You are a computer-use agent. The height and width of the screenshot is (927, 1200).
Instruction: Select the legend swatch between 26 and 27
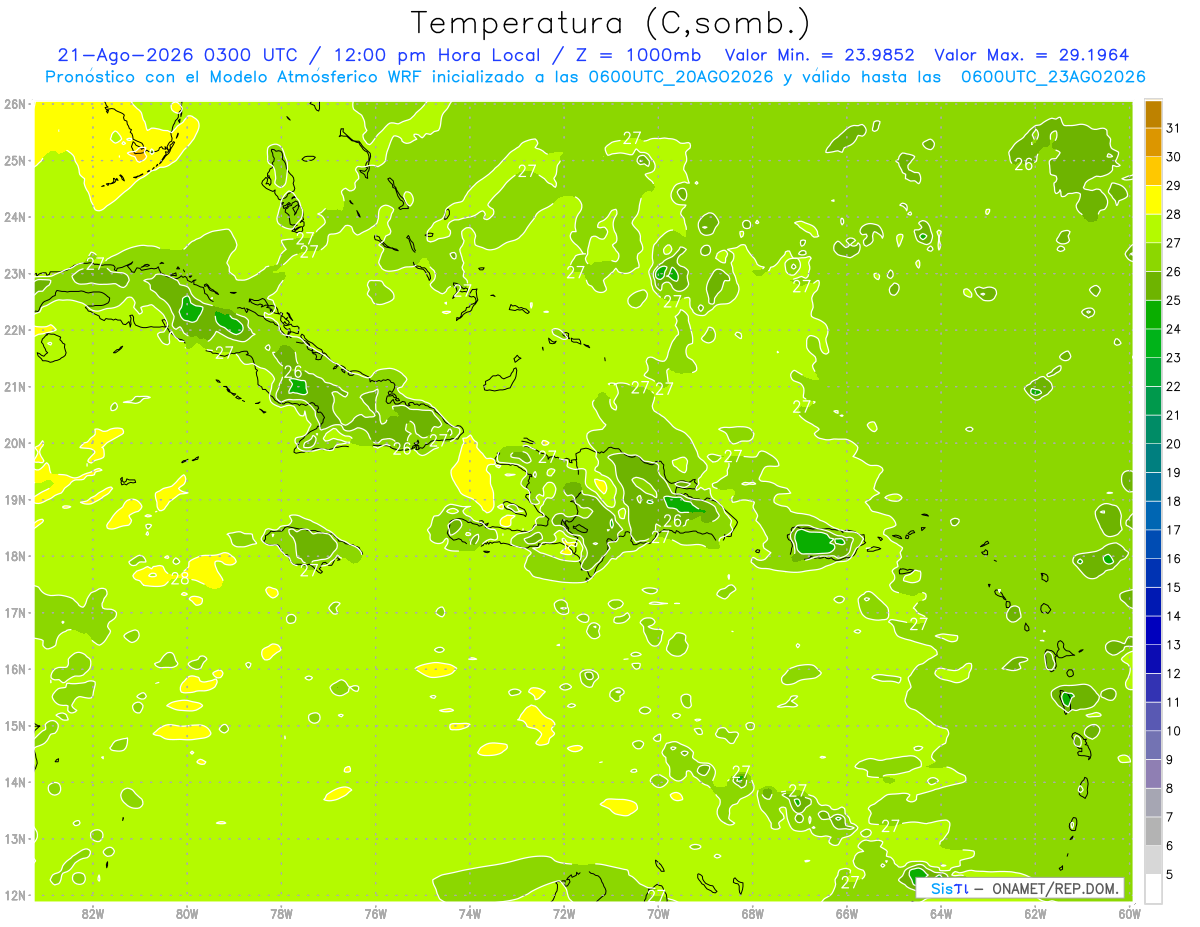(x=1153, y=257)
